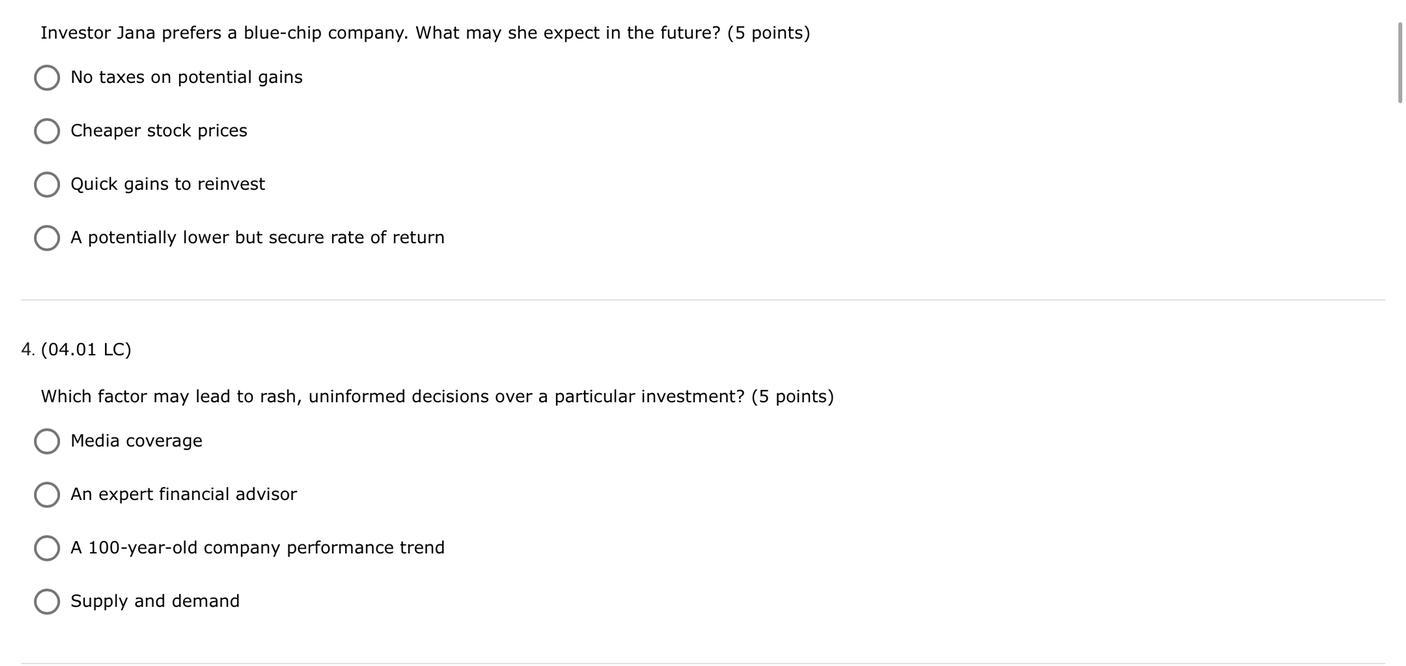
Task: Select the "Media coverage" radio button
Action: (47, 442)
